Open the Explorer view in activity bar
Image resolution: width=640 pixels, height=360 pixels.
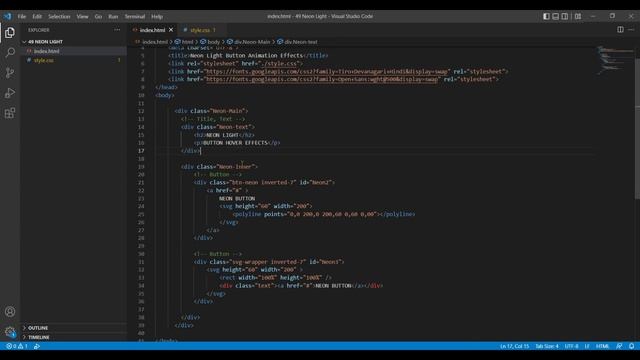10,33
